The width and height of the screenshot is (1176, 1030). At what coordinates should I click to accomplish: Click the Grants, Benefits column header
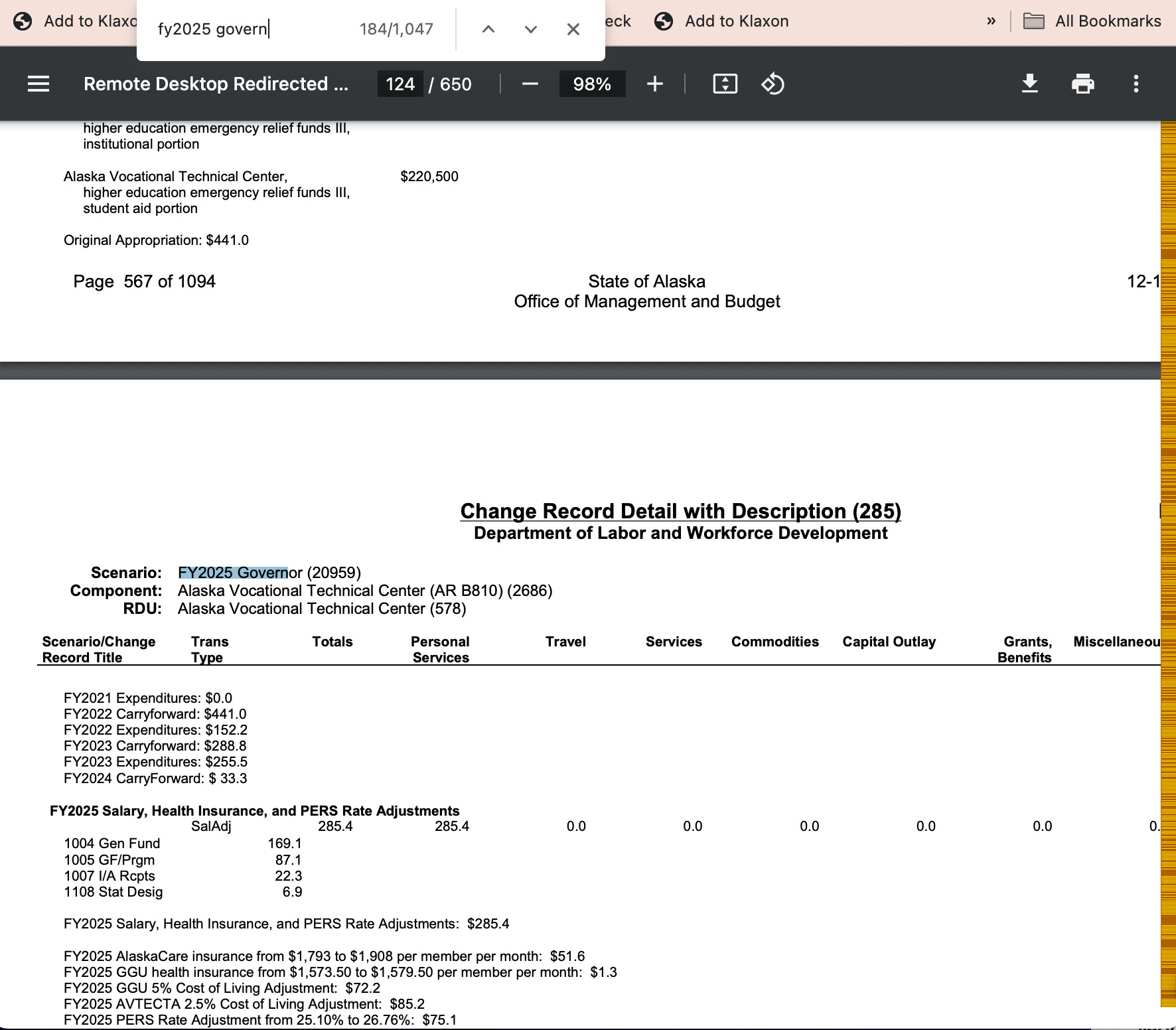1025,650
